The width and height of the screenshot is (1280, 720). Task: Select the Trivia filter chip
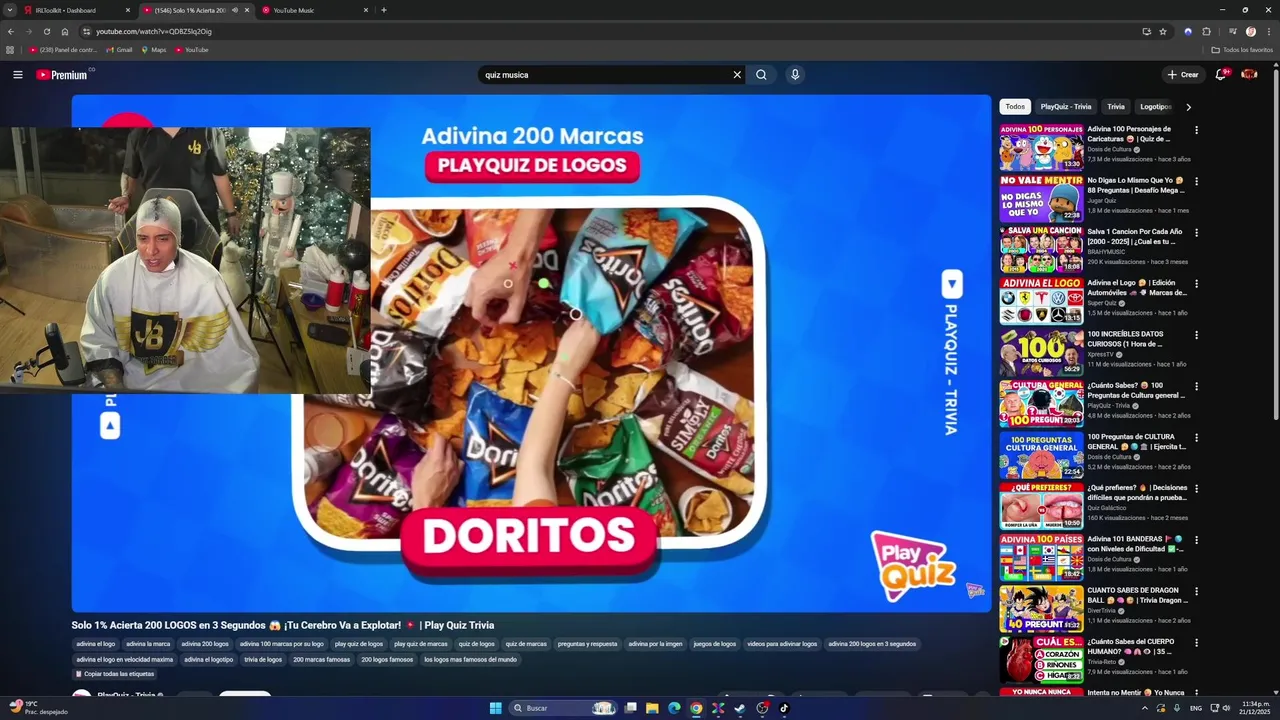pyautogui.click(x=1116, y=107)
